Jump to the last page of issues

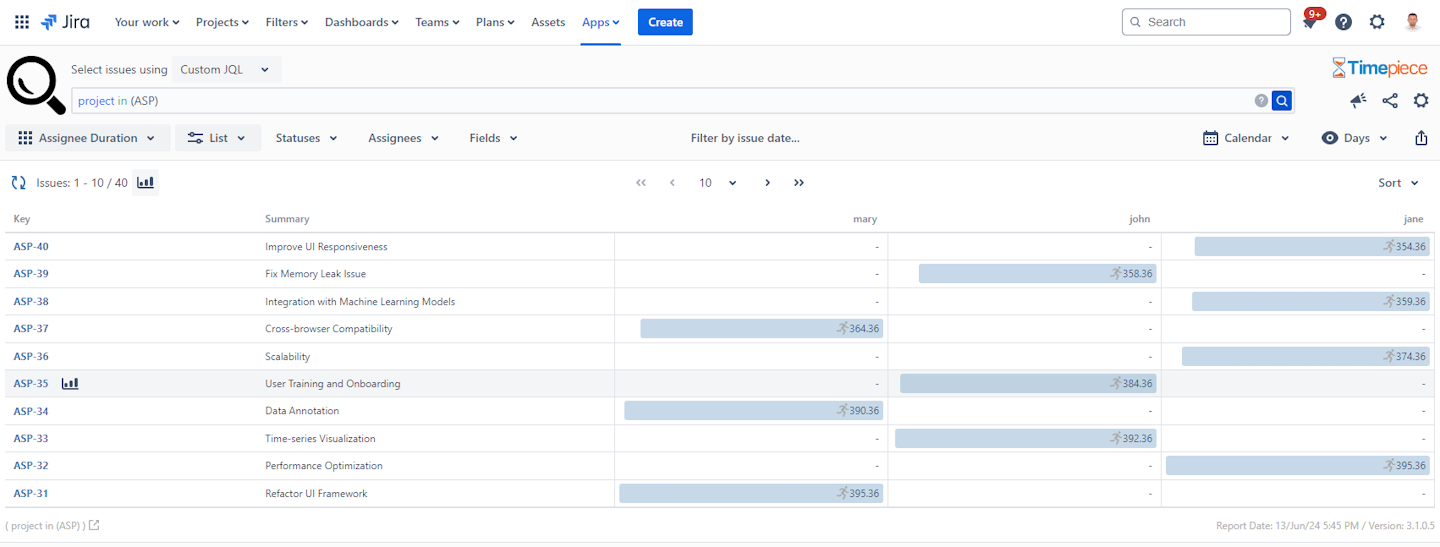799,183
